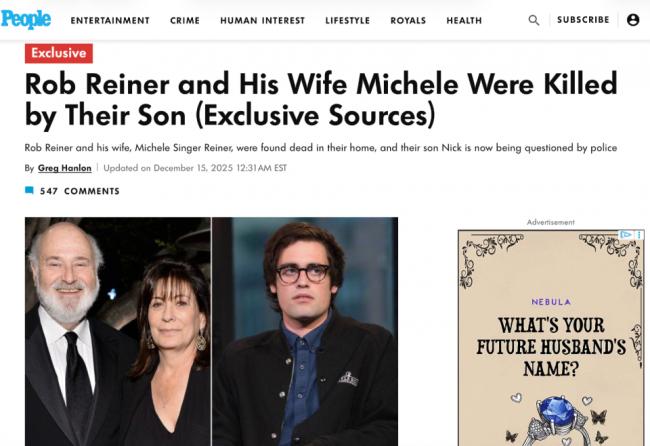Click the article headline text

[x=320, y=98]
